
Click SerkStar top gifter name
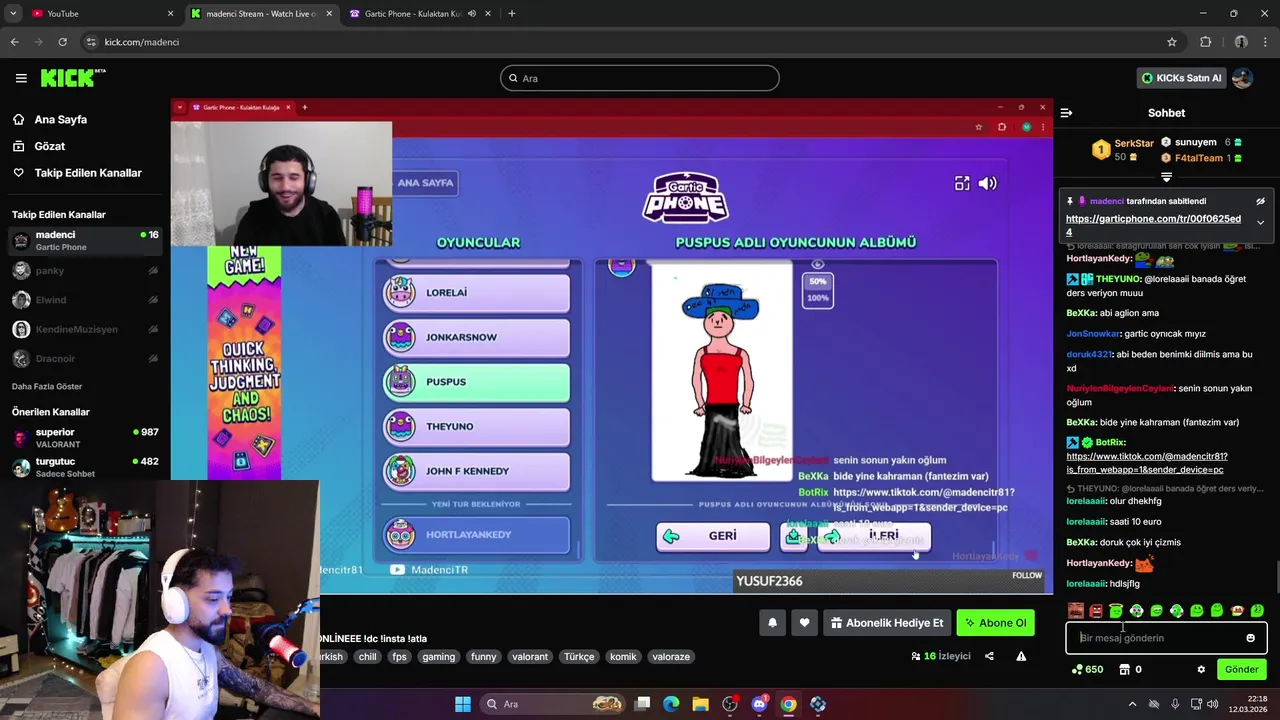click(x=1134, y=143)
